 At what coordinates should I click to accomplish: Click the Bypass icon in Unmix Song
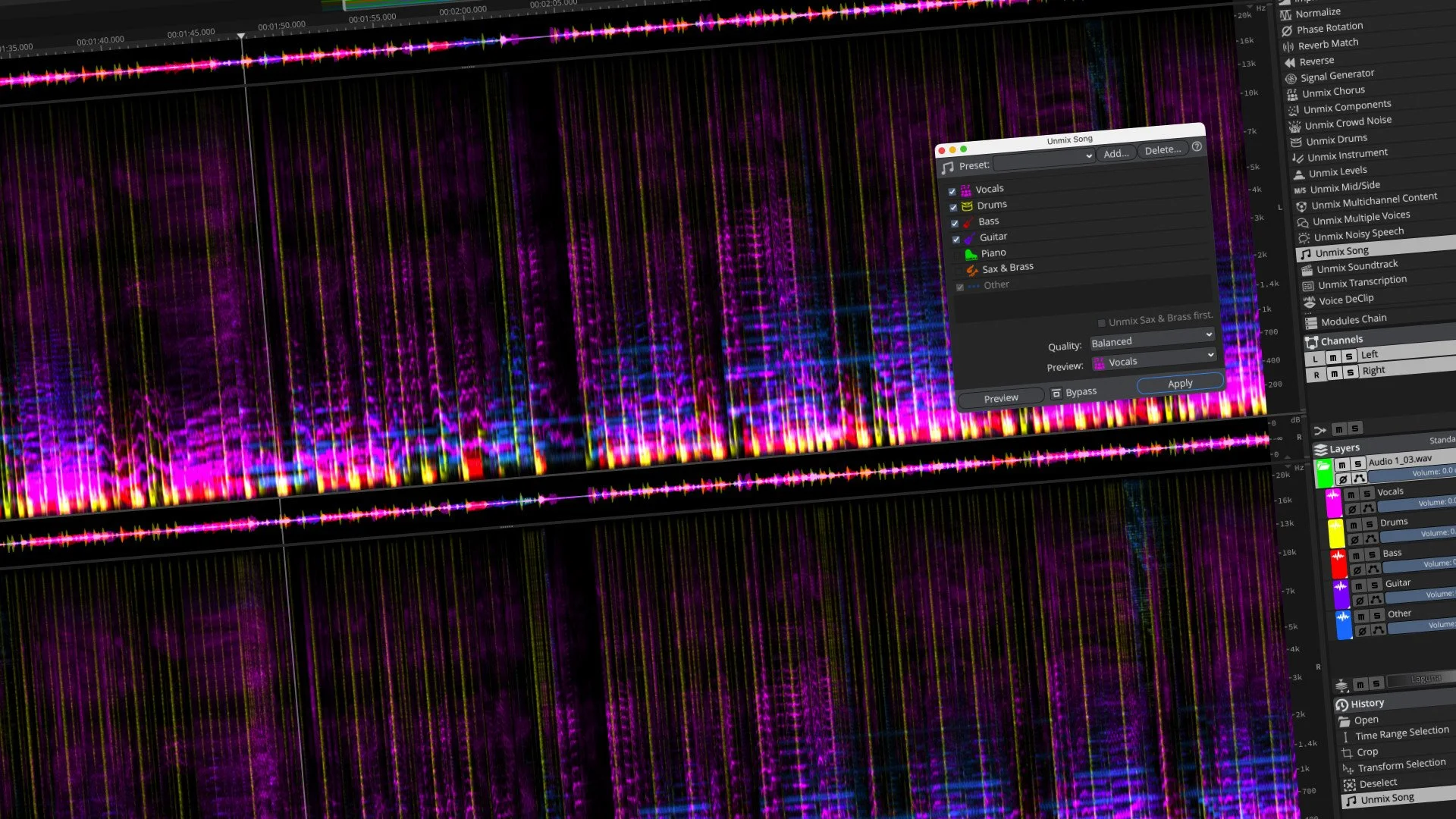point(1056,393)
